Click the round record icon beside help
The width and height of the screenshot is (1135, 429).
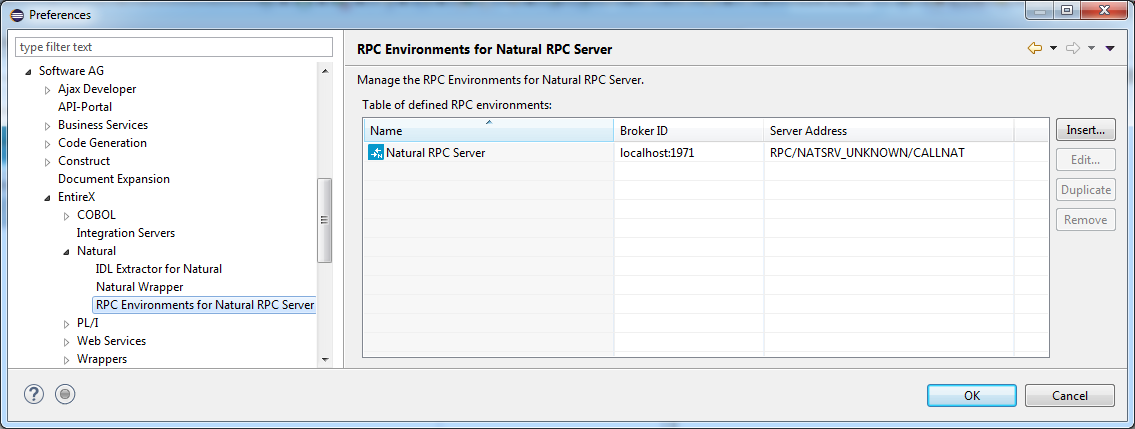65,394
